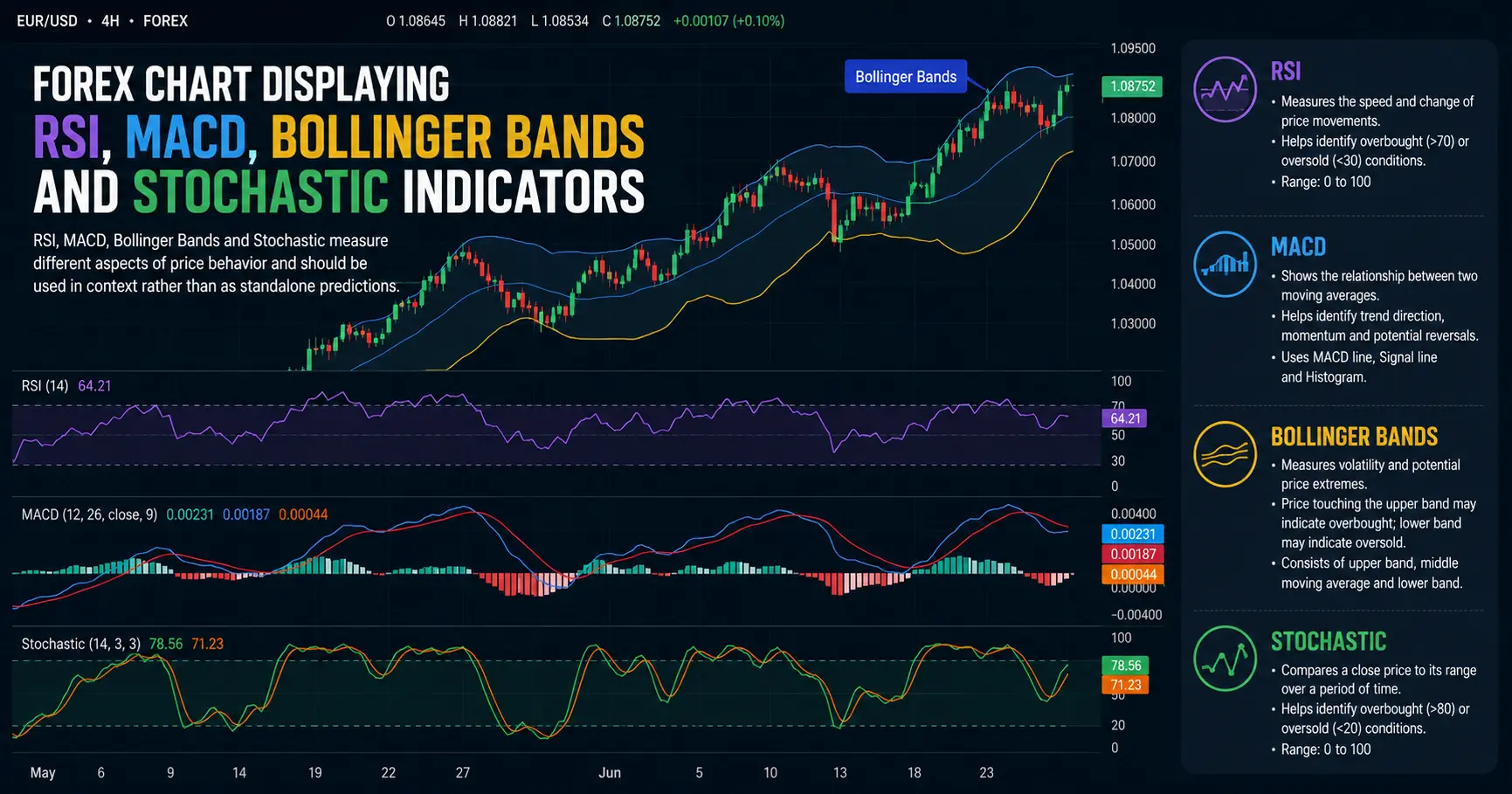Click the Stochastic %K header value 78.56
This screenshot has width=1512, height=794.
tap(166, 644)
